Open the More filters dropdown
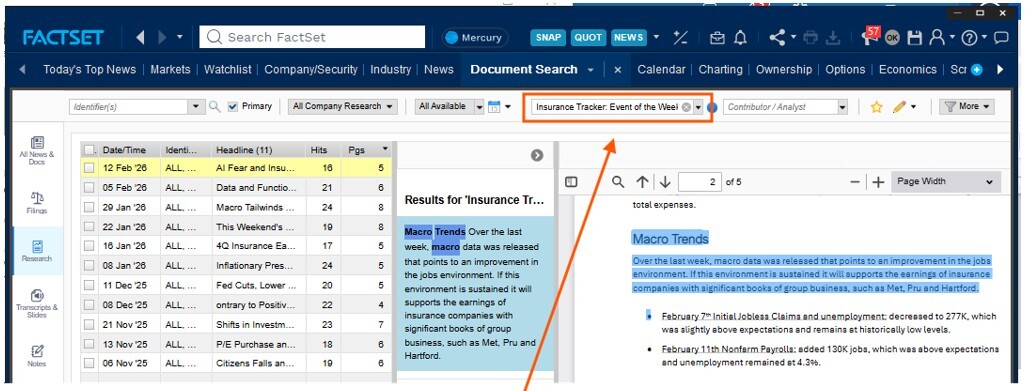The height and width of the screenshot is (391, 1027). coord(967,107)
